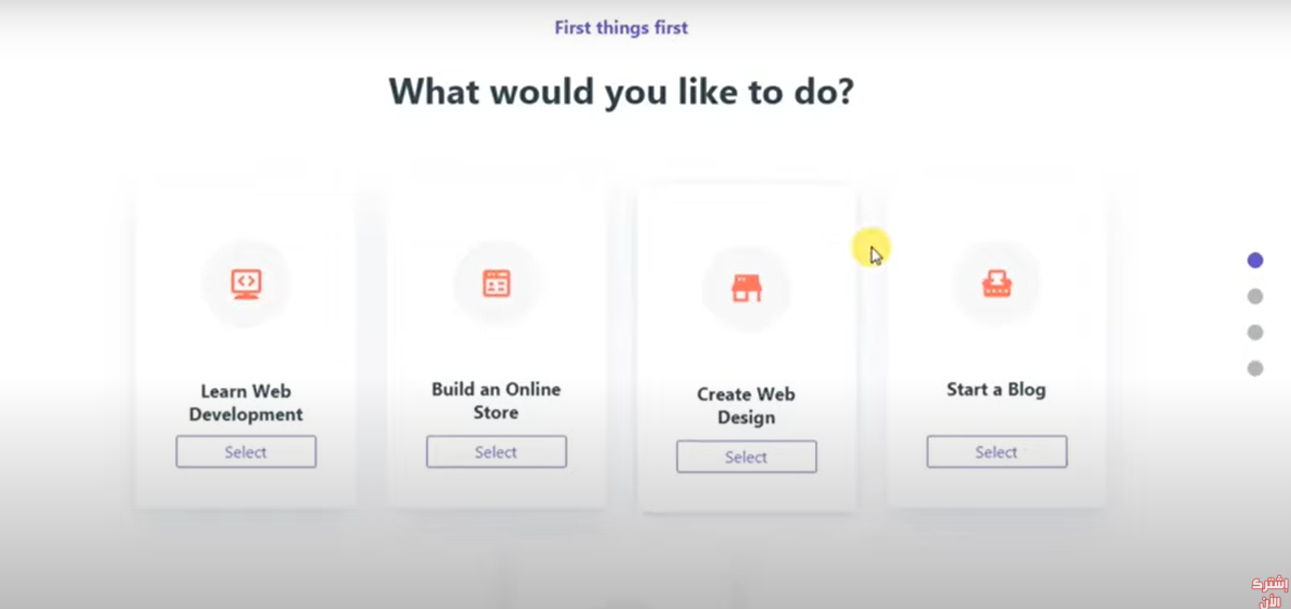Choose Select under Create Web Design
Screen dimensions: 1291x609
[746, 457]
